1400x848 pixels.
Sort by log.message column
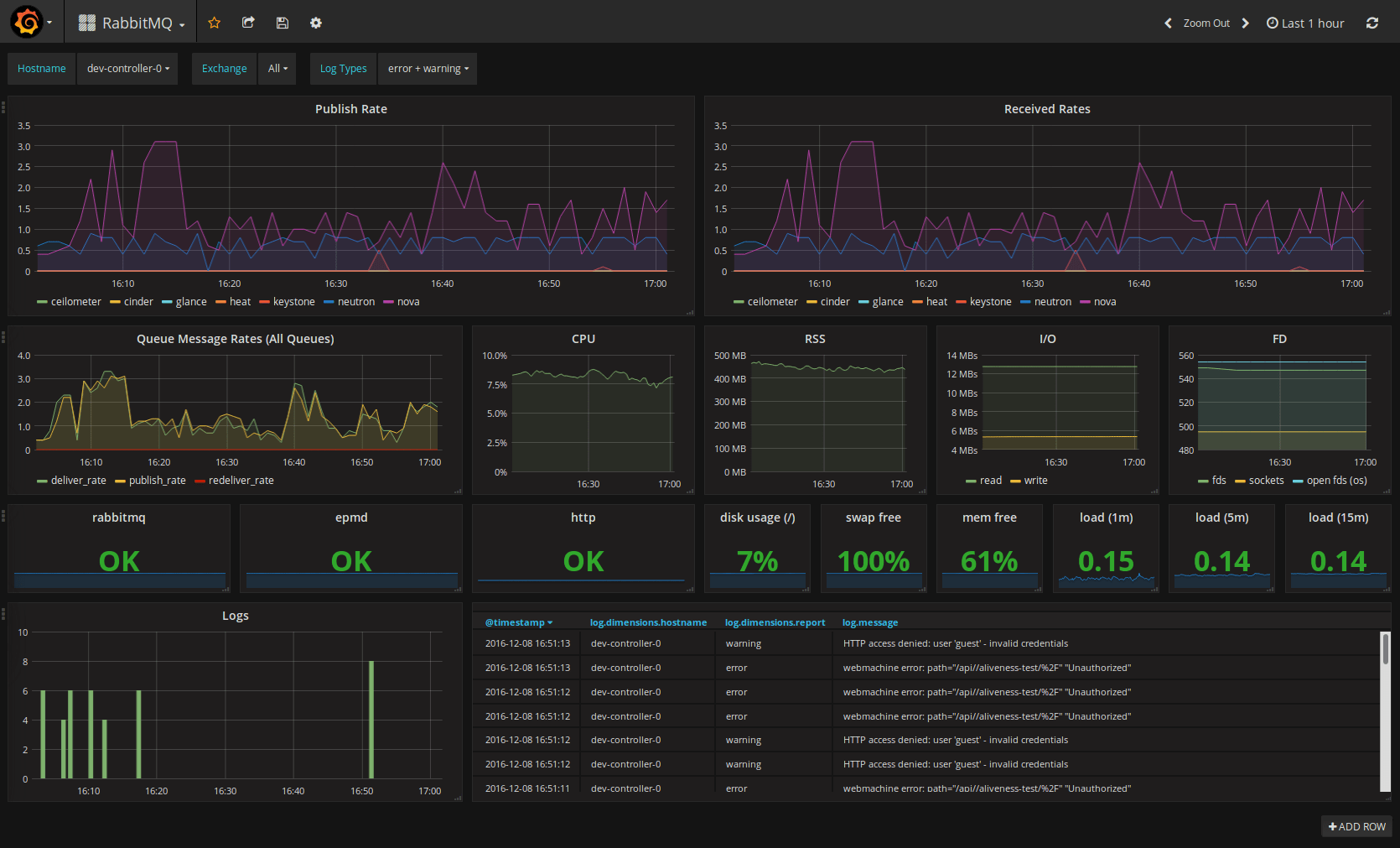[x=870, y=622]
